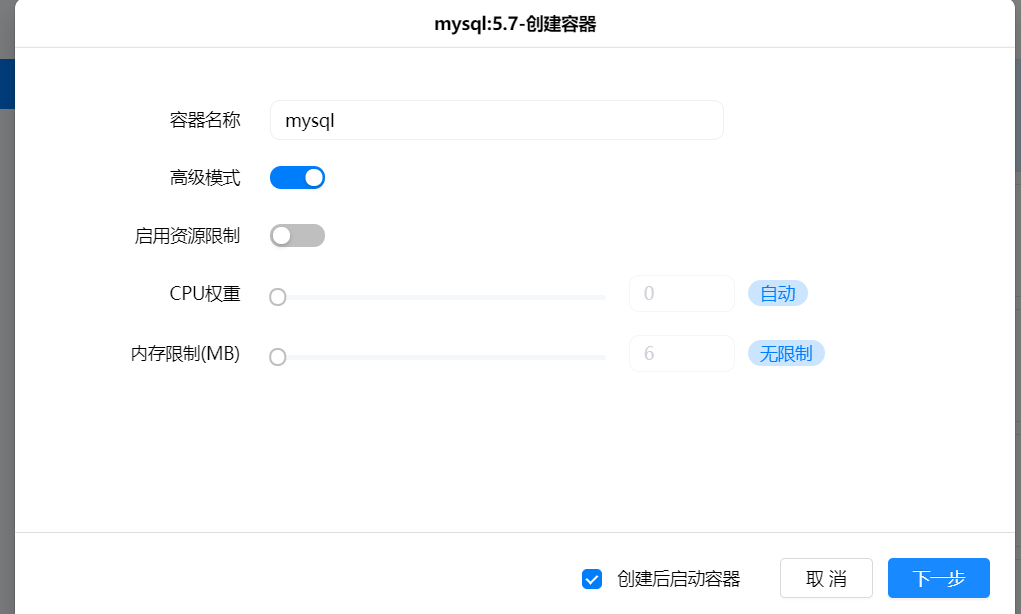Click the 自动 tag beside CPU weight
Screen dimensions: 1021x614
777,293
